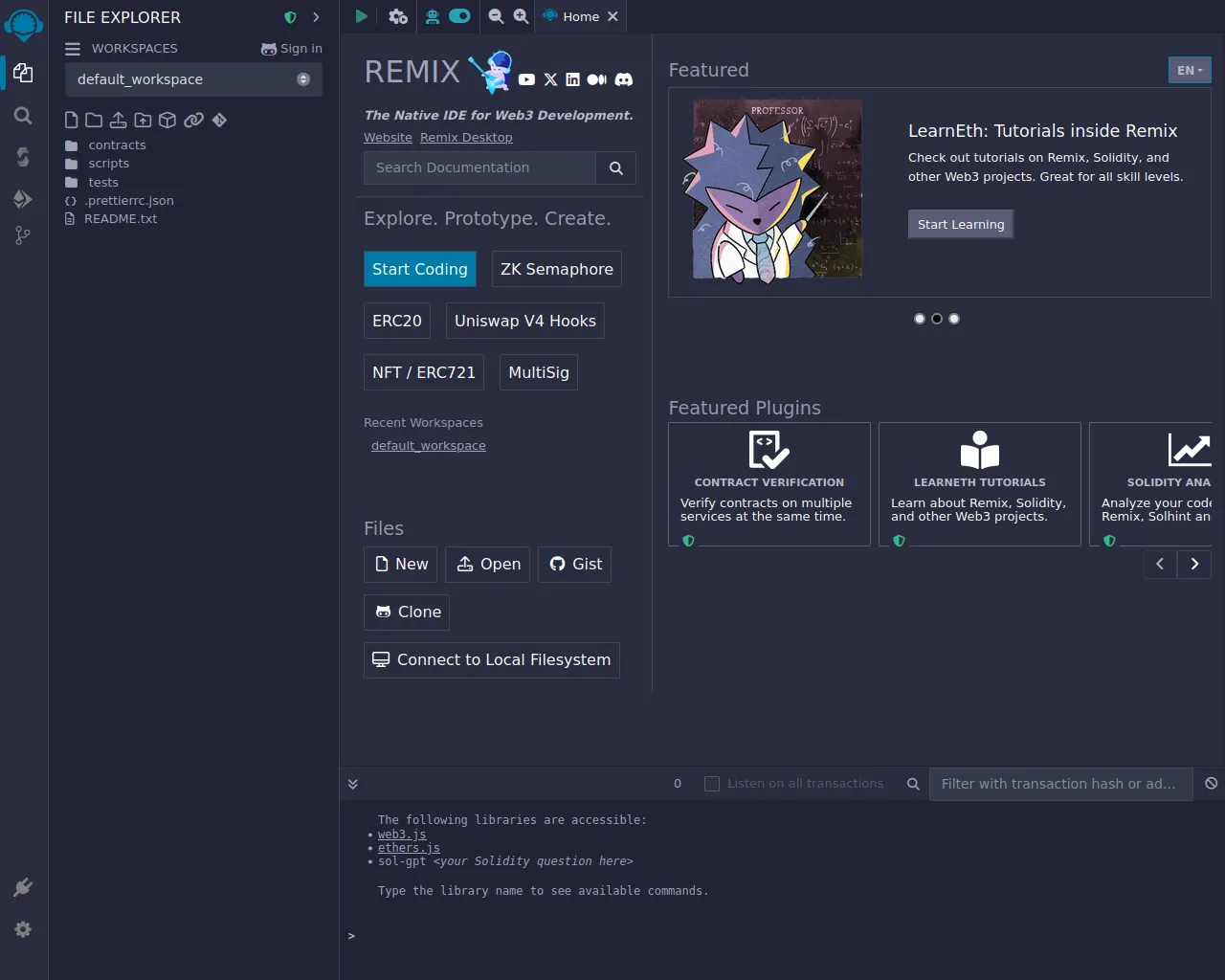Open Remix's X (Twitter) page

[x=550, y=79]
